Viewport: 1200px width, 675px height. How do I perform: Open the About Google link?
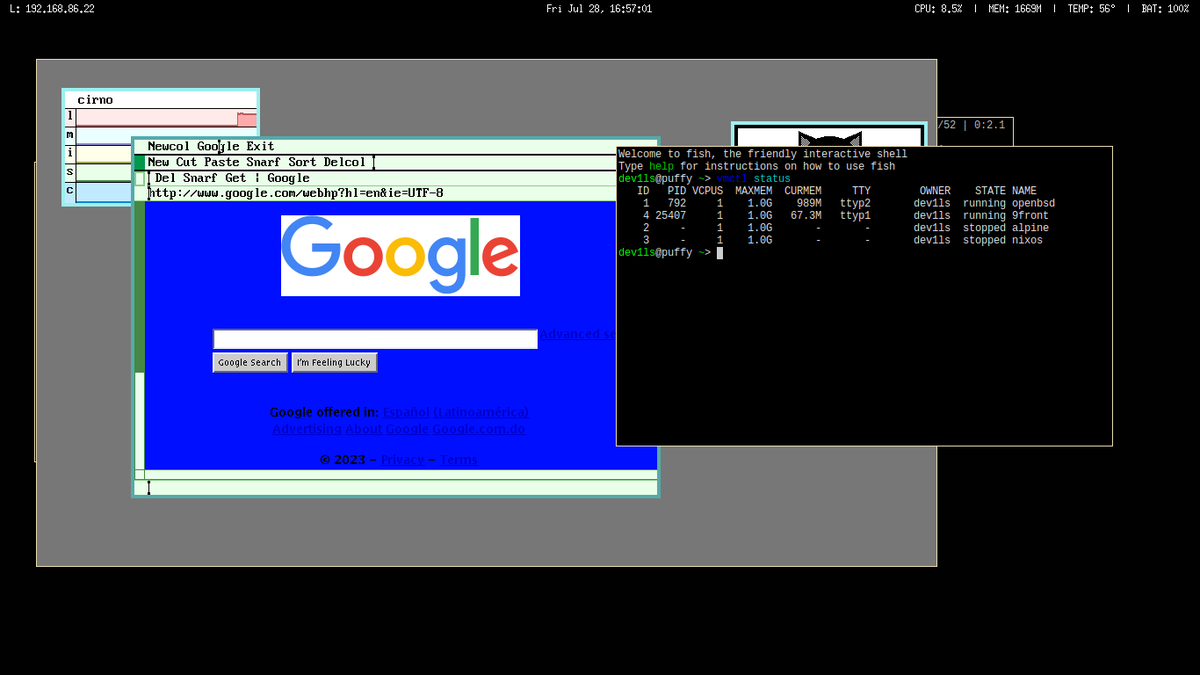(x=387, y=429)
